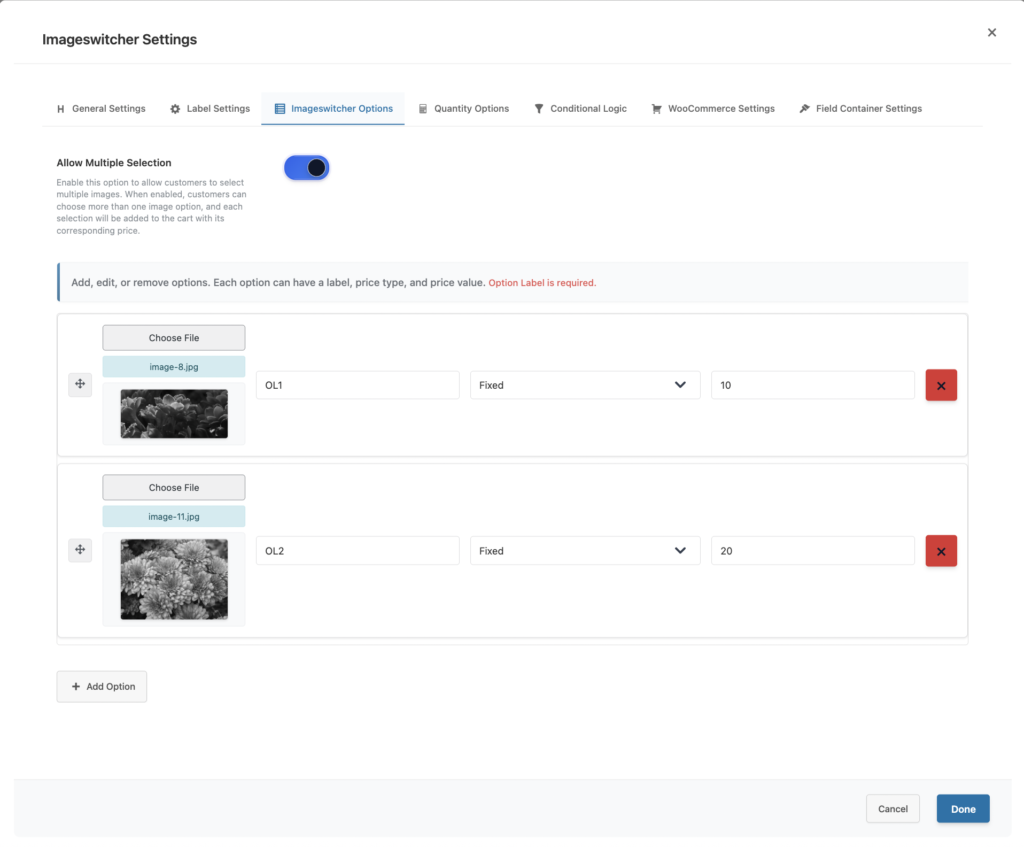Switch to the Label Settings tab
This screenshot has width=1024, height=847.
pyautogui.click(x=210, y=108)
